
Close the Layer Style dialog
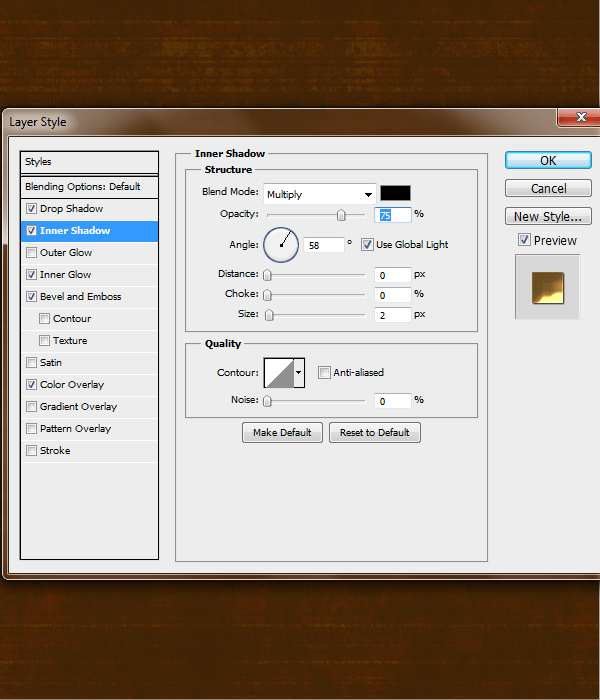point(579,117)
